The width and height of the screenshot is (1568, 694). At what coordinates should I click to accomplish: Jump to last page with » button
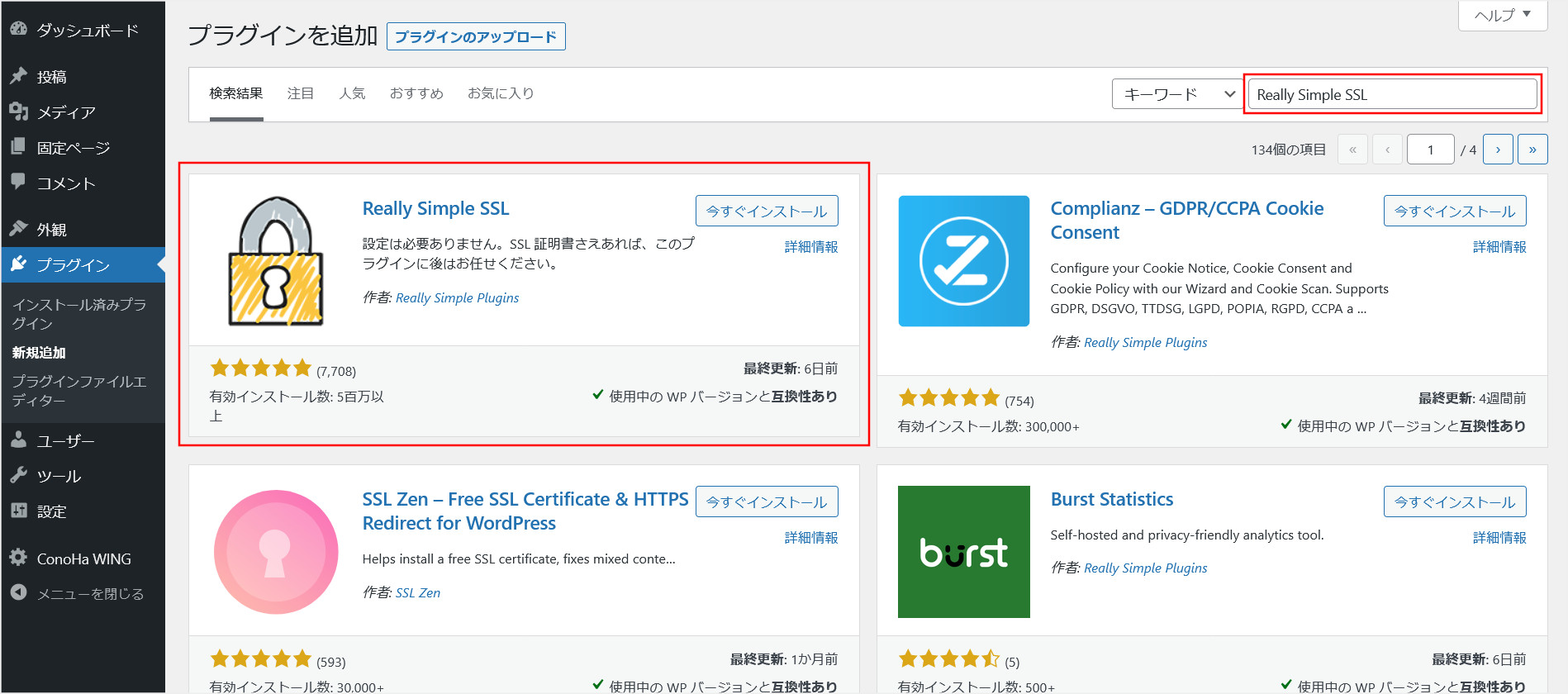[x=1532, y=150]
